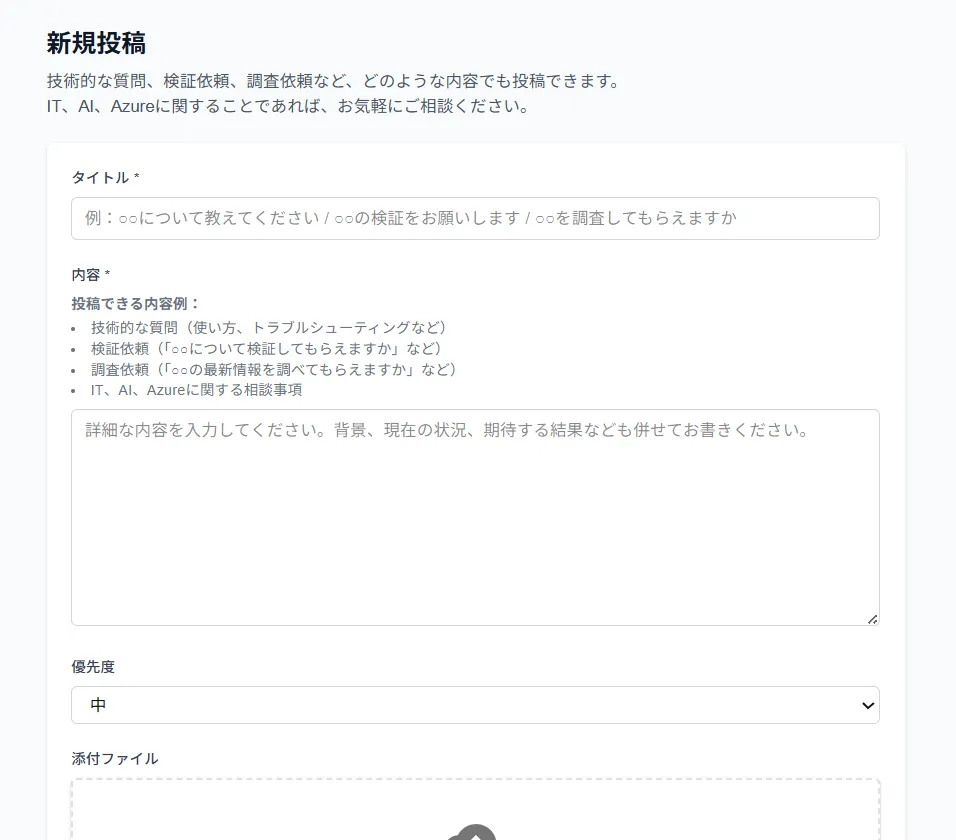The height and width of the screenshot is (840, 956).
Task: Click the タイトル * field label
Action: (105, 177)
